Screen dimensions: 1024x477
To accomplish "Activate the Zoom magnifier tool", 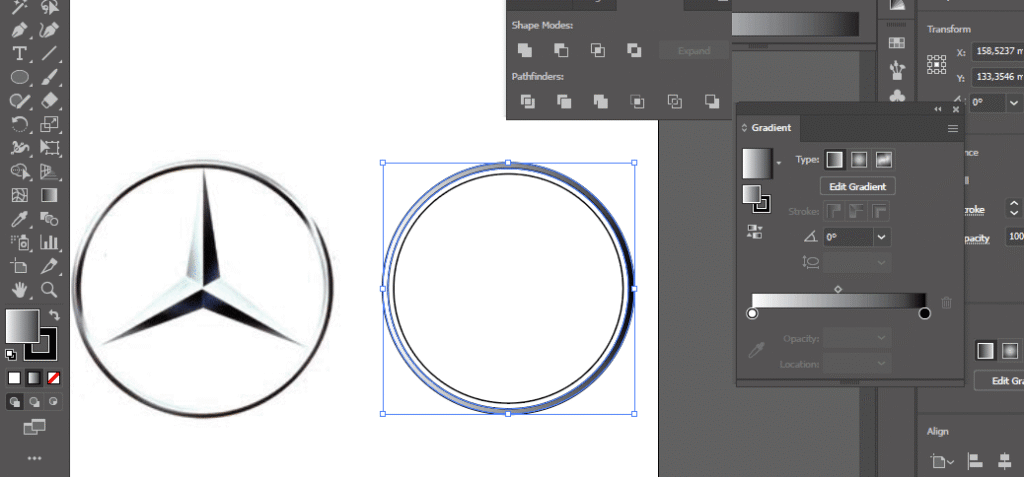I will pyautogui.click(x=49, y=290).
